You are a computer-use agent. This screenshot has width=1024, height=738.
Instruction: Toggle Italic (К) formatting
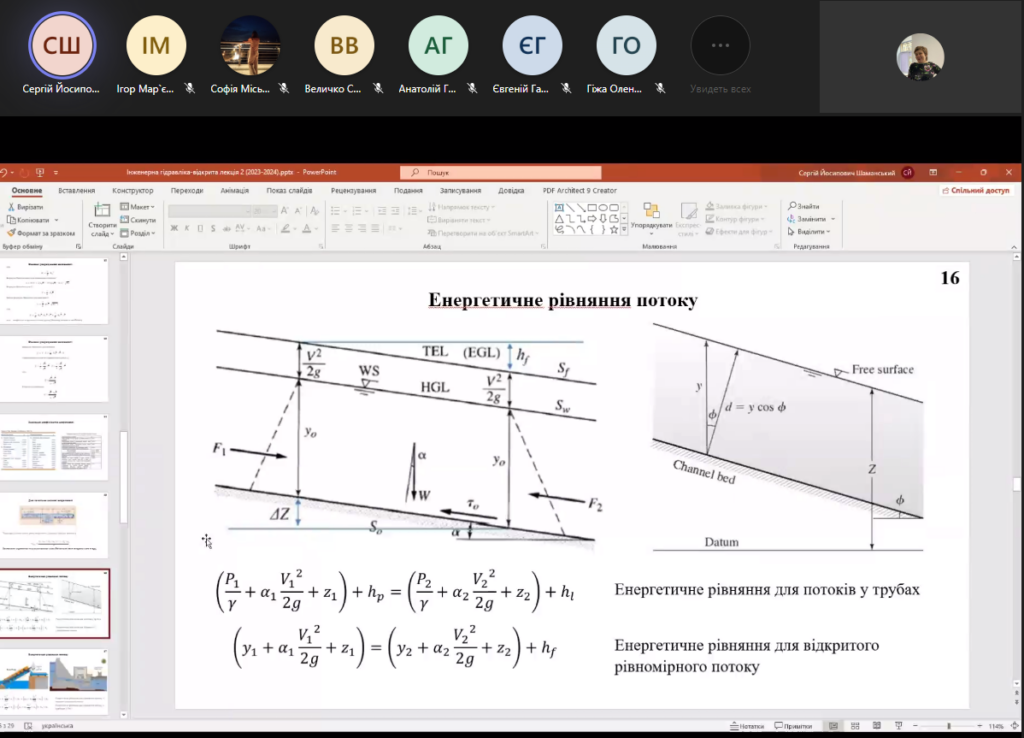(x=187, y=229)
